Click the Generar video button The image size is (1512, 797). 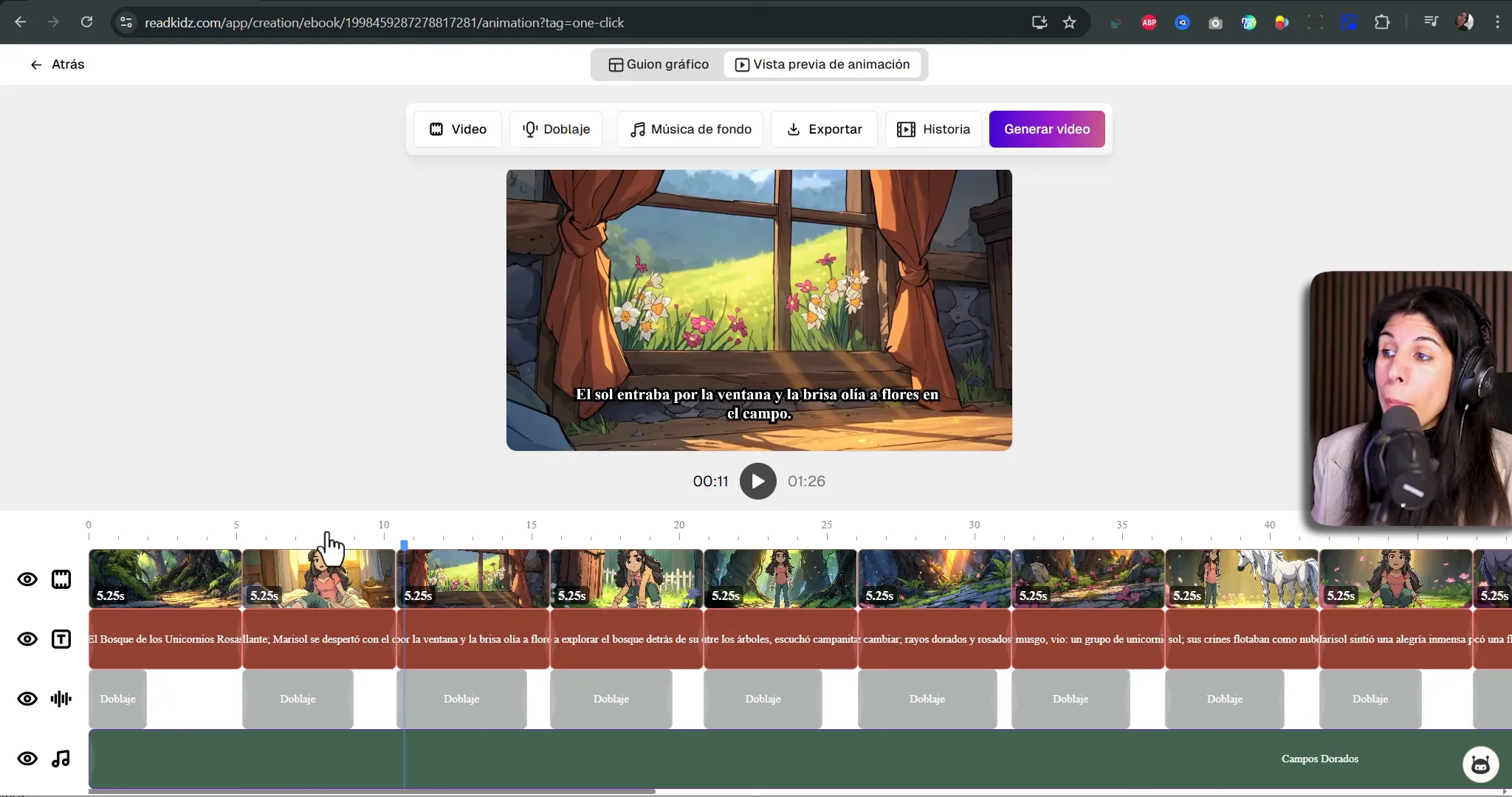[x=1047, y=128]
